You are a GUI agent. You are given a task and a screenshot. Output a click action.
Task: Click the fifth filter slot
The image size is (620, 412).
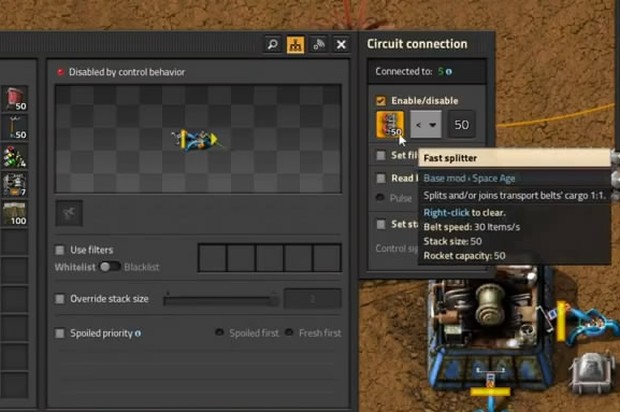click(x=327, y=258)
